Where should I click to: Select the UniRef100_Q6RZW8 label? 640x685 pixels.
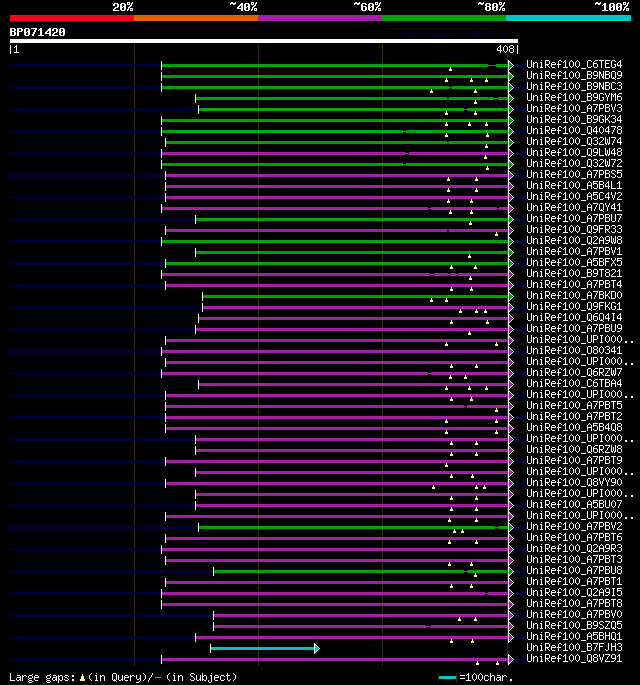(574, 449)
